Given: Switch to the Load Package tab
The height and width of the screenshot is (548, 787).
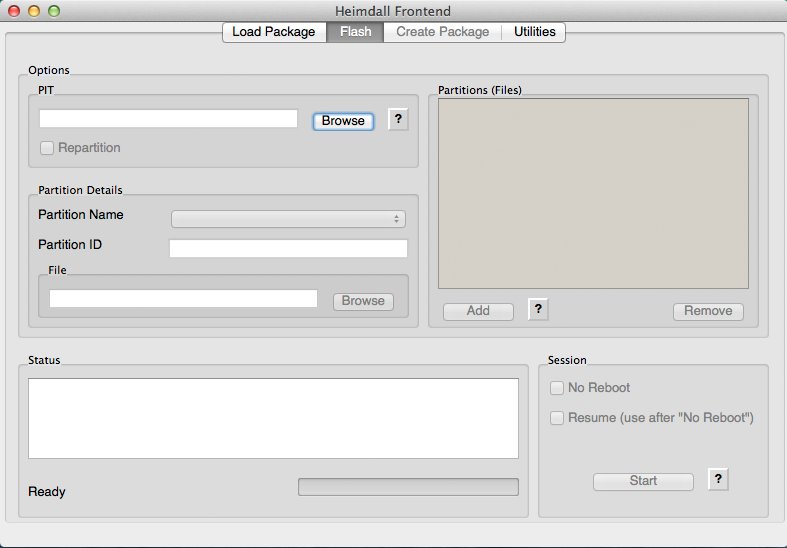Looking at the screenshot, I should (274, 32).
